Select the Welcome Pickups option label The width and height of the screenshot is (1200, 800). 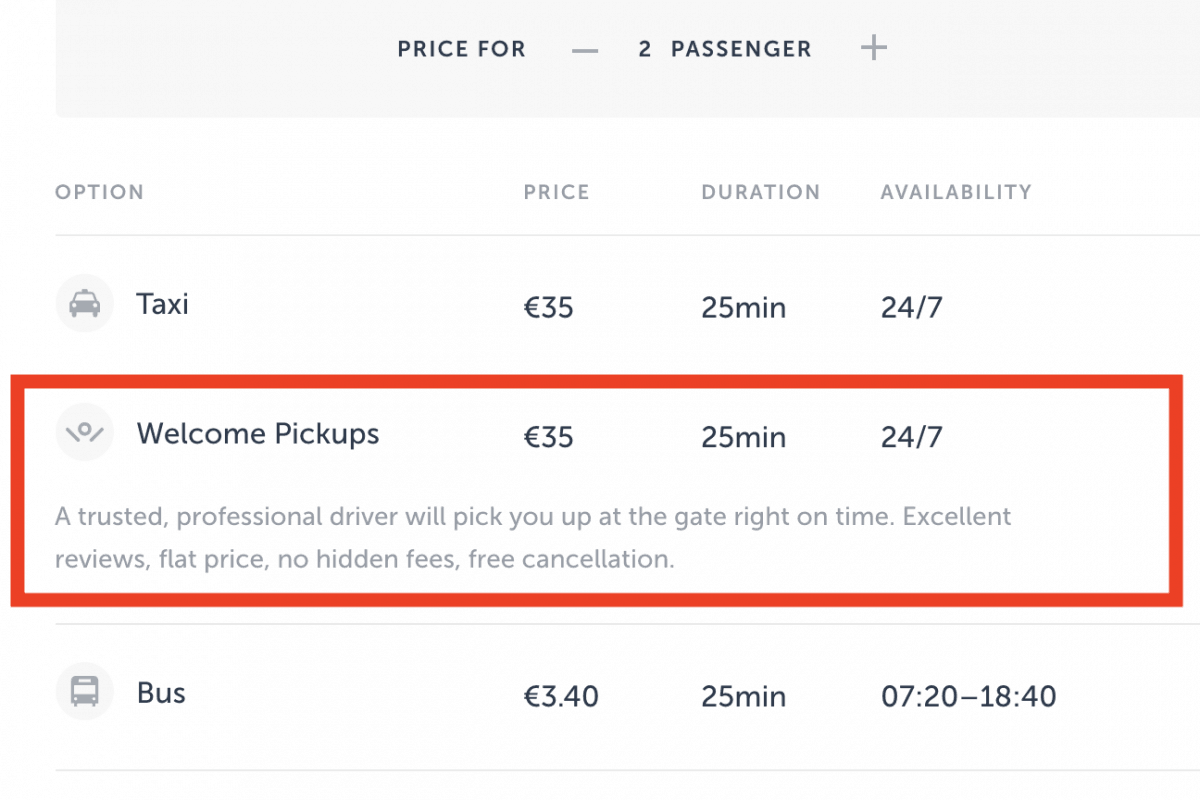[258, 433]
